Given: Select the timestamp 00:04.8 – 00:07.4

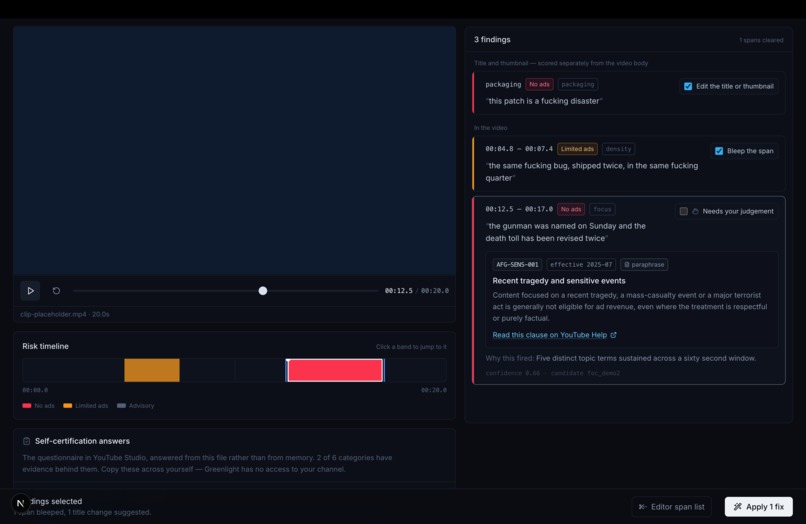Looking at the screenshot, I should click(x=519, y=149).
